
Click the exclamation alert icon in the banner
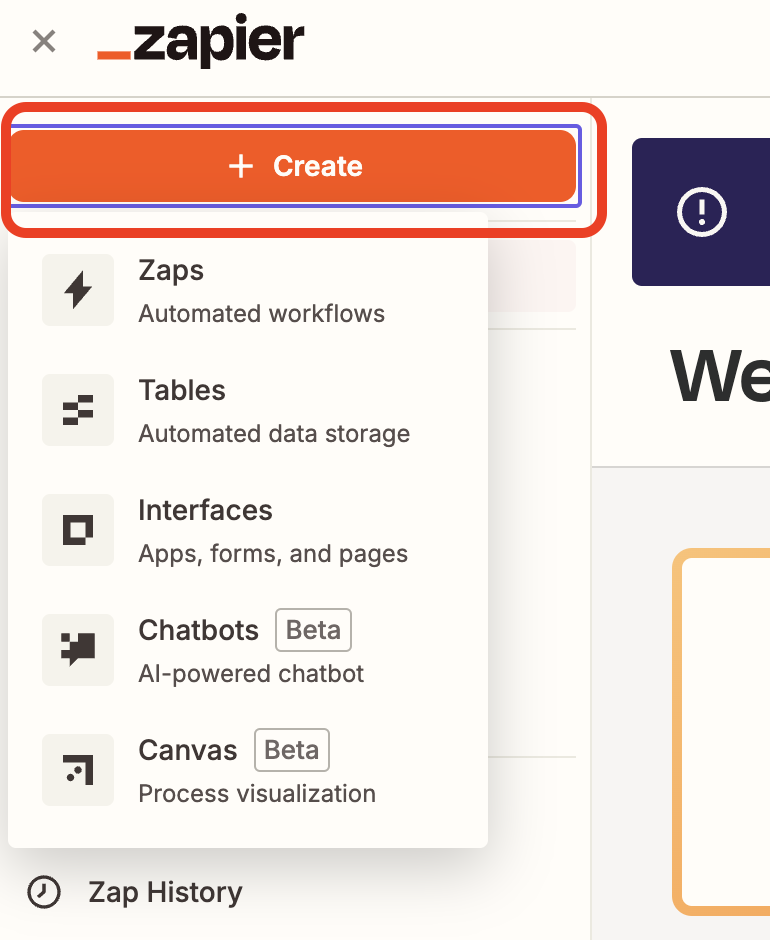pos(700,211)
